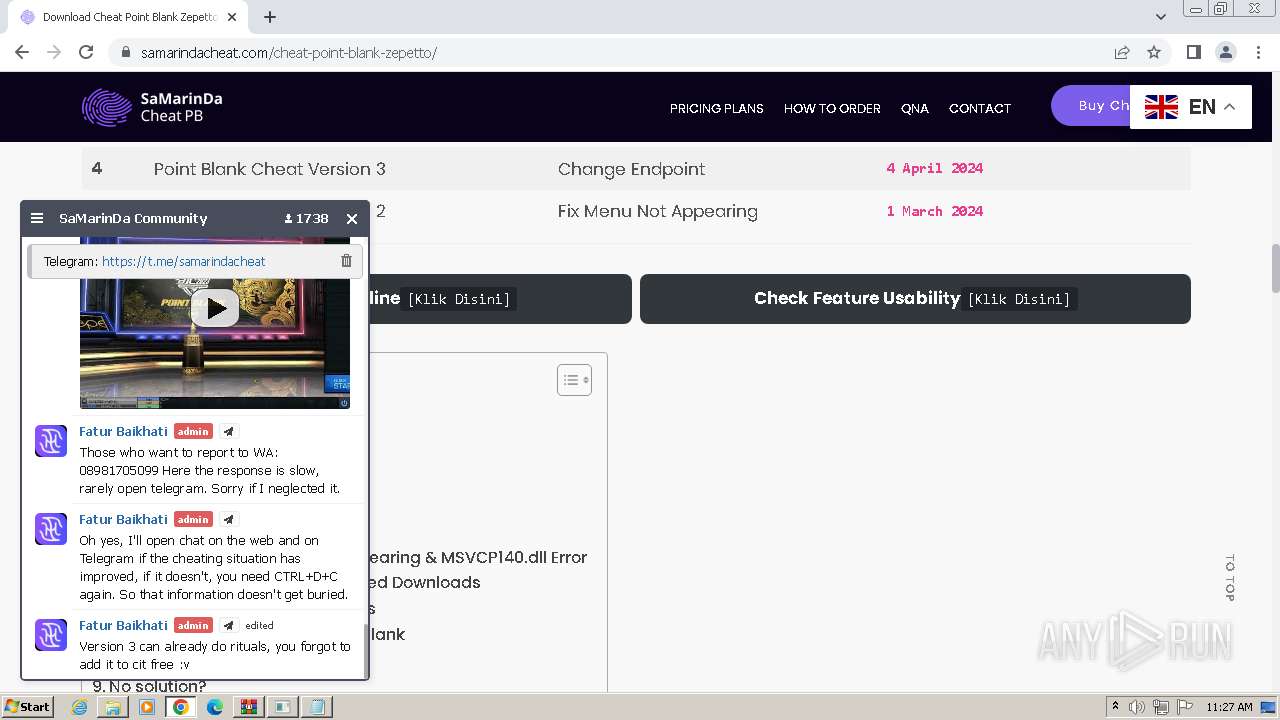Launch Internet Explorer from taskbar
The image size is (1280, 720).
coord(80,707)
